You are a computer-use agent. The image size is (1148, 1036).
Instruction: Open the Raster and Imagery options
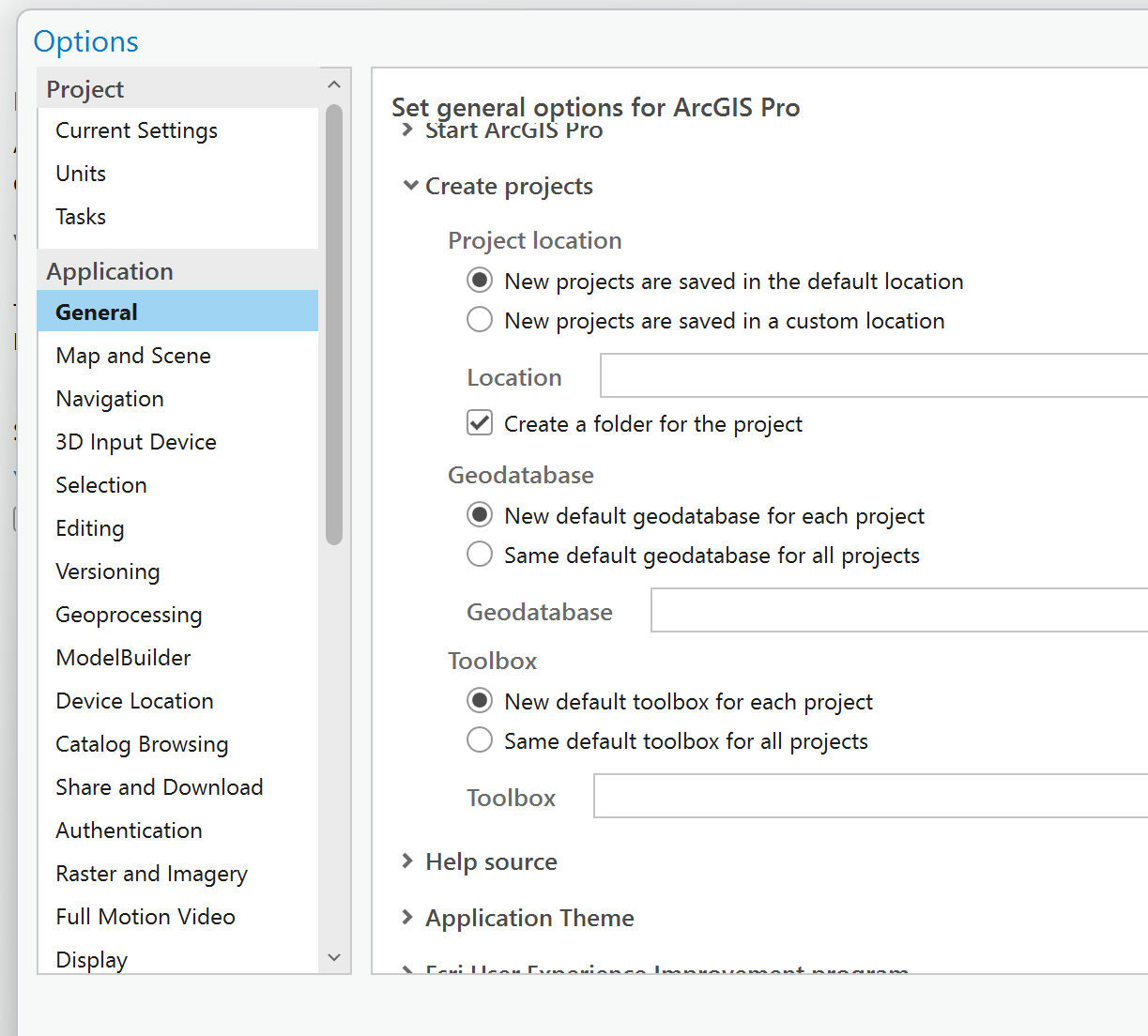(x=151, y=874)
